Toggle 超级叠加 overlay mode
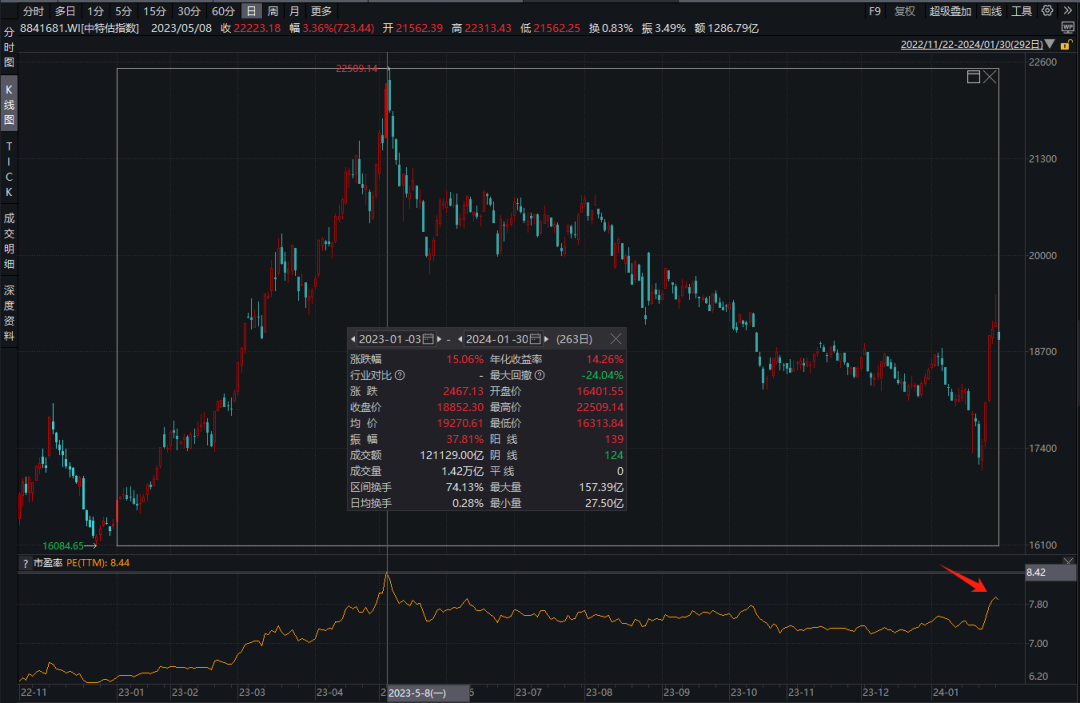 (x=948, y=11)
